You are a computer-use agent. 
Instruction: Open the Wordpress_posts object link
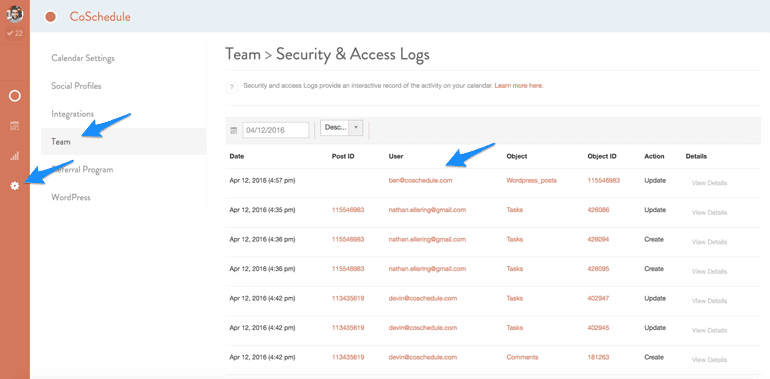(532, 180)
